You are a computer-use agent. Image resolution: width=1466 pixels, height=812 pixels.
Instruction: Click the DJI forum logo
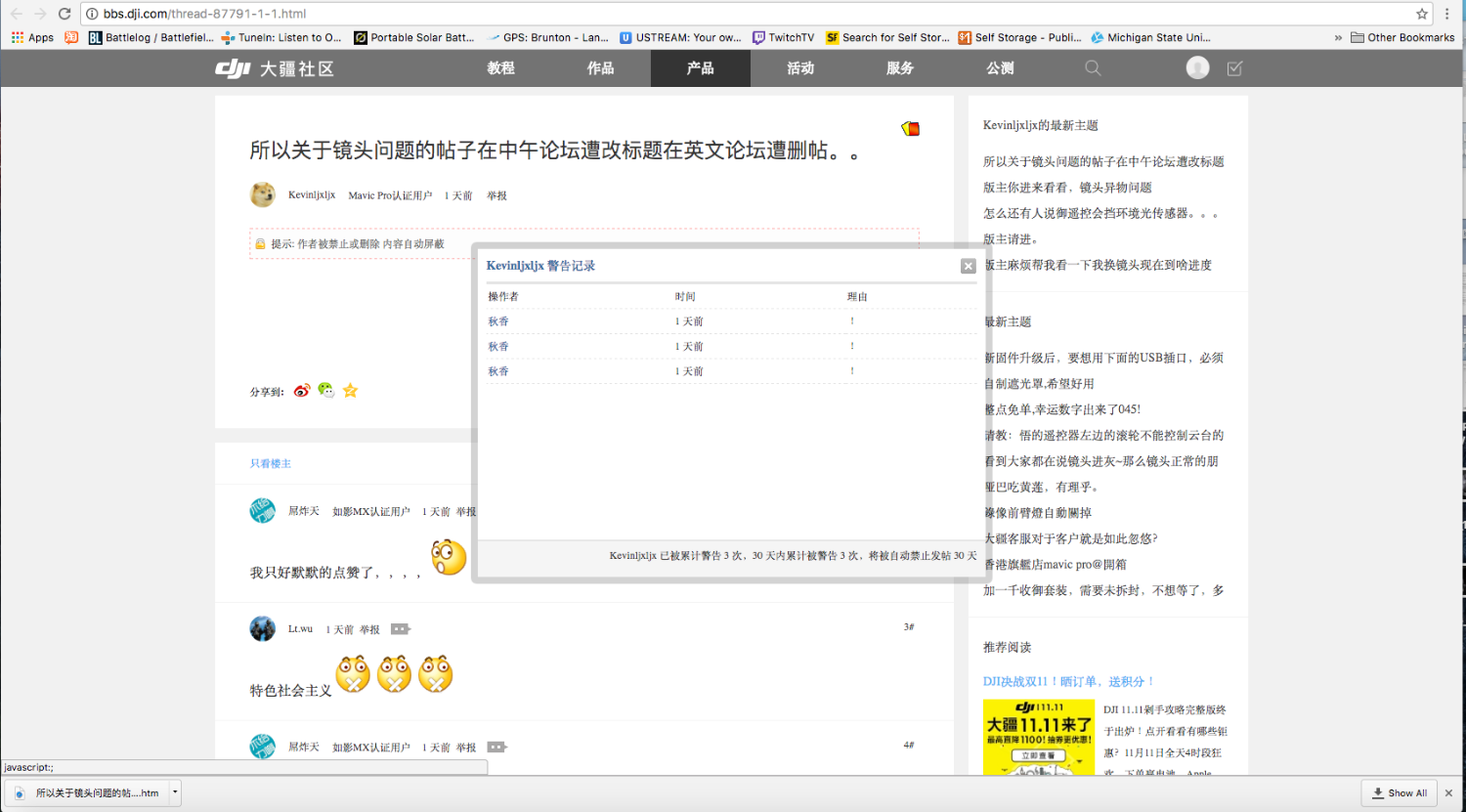click(275, 68)
